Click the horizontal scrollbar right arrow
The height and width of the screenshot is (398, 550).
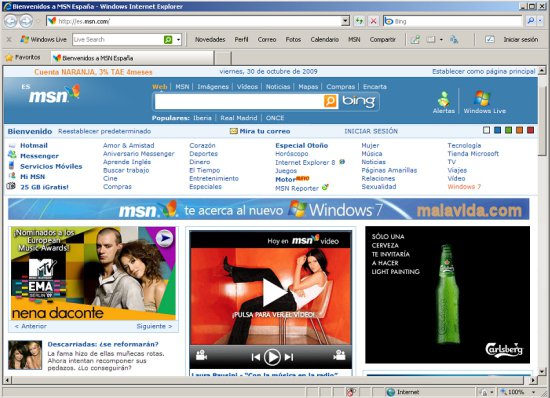coord(533,380)
